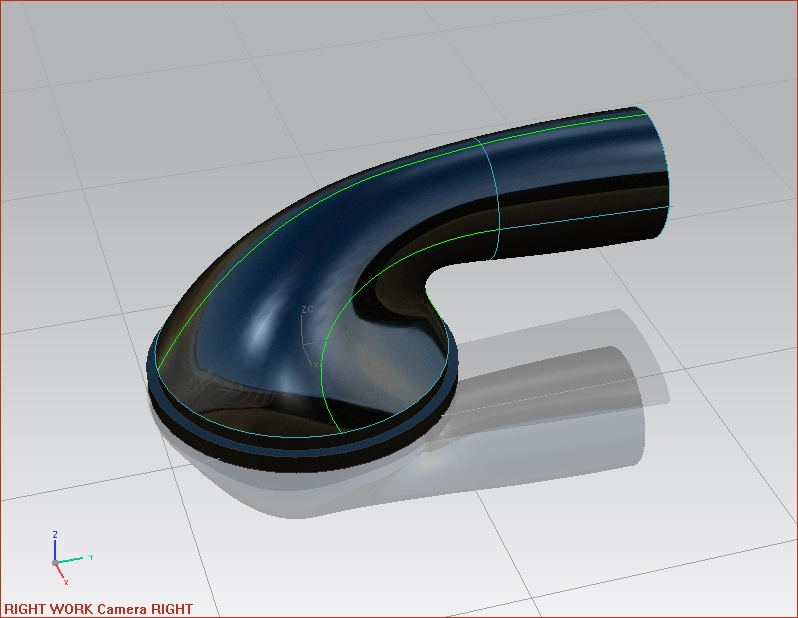Click the RIGHT WORK Camera RIGHT view label

tap(98, 608)
